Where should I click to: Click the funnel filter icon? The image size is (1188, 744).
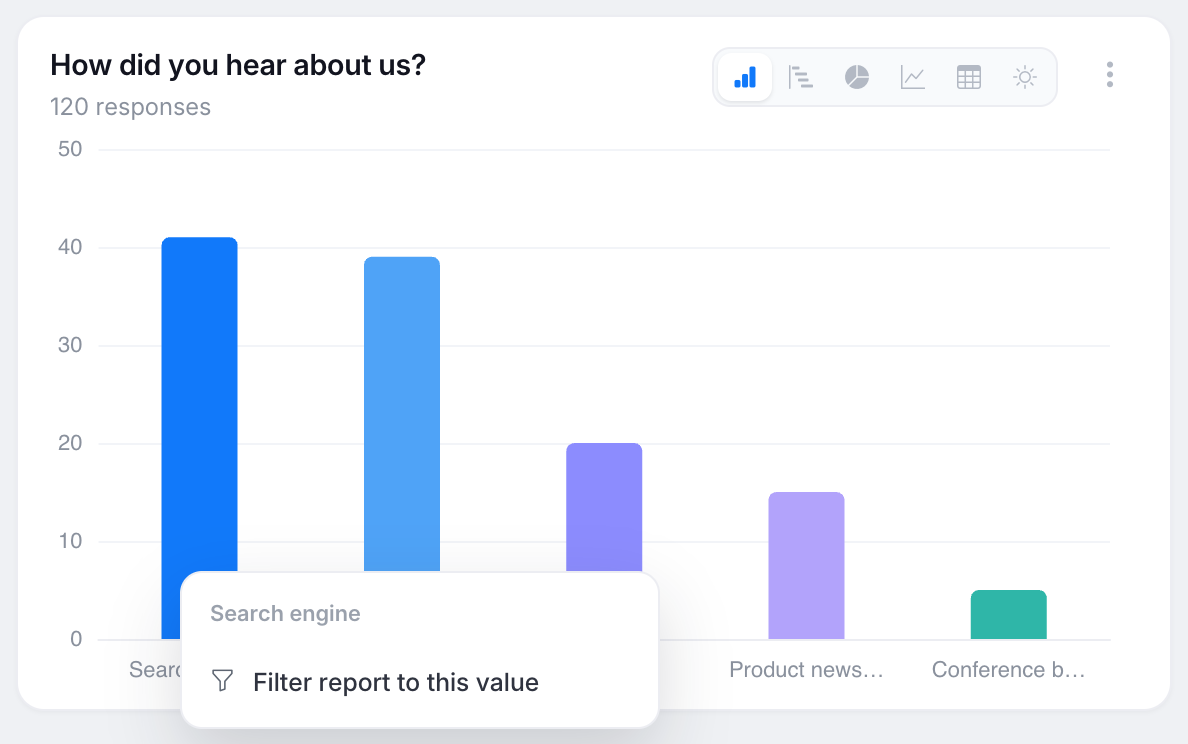click(x=223, y=680)
